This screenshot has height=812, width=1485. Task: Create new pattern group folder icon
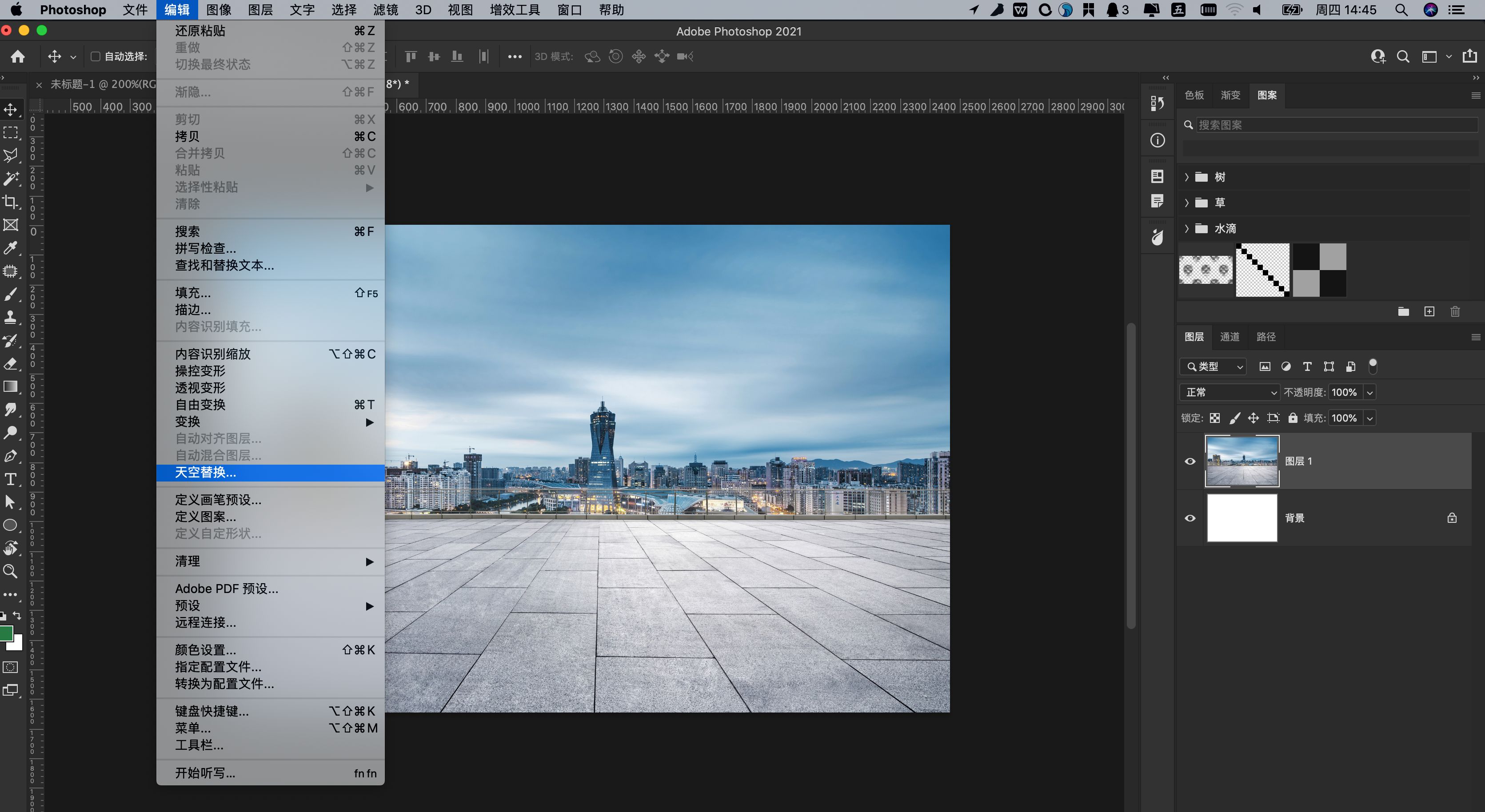tap(1403, 311)
